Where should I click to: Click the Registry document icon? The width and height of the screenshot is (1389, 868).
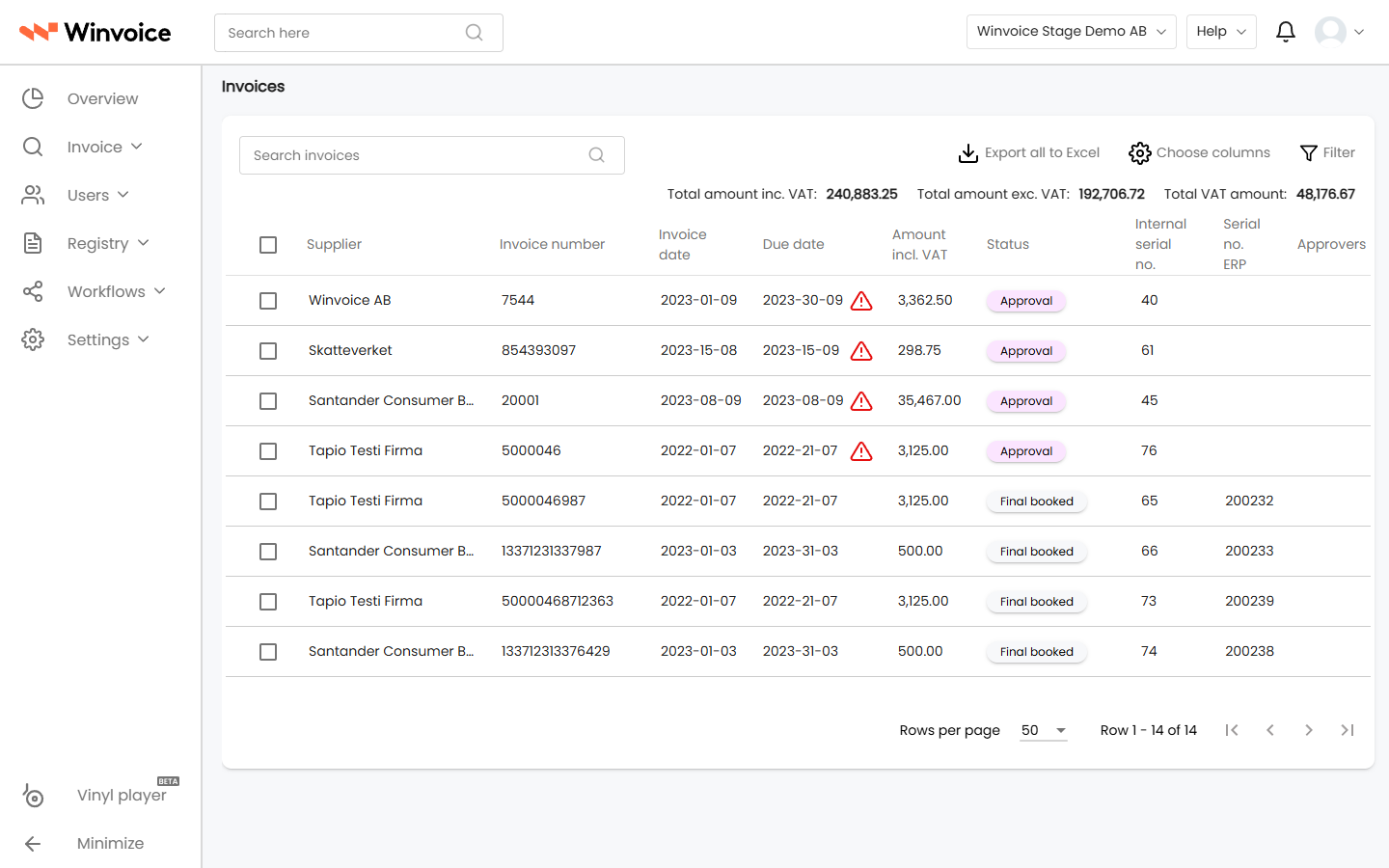(33, 243)
